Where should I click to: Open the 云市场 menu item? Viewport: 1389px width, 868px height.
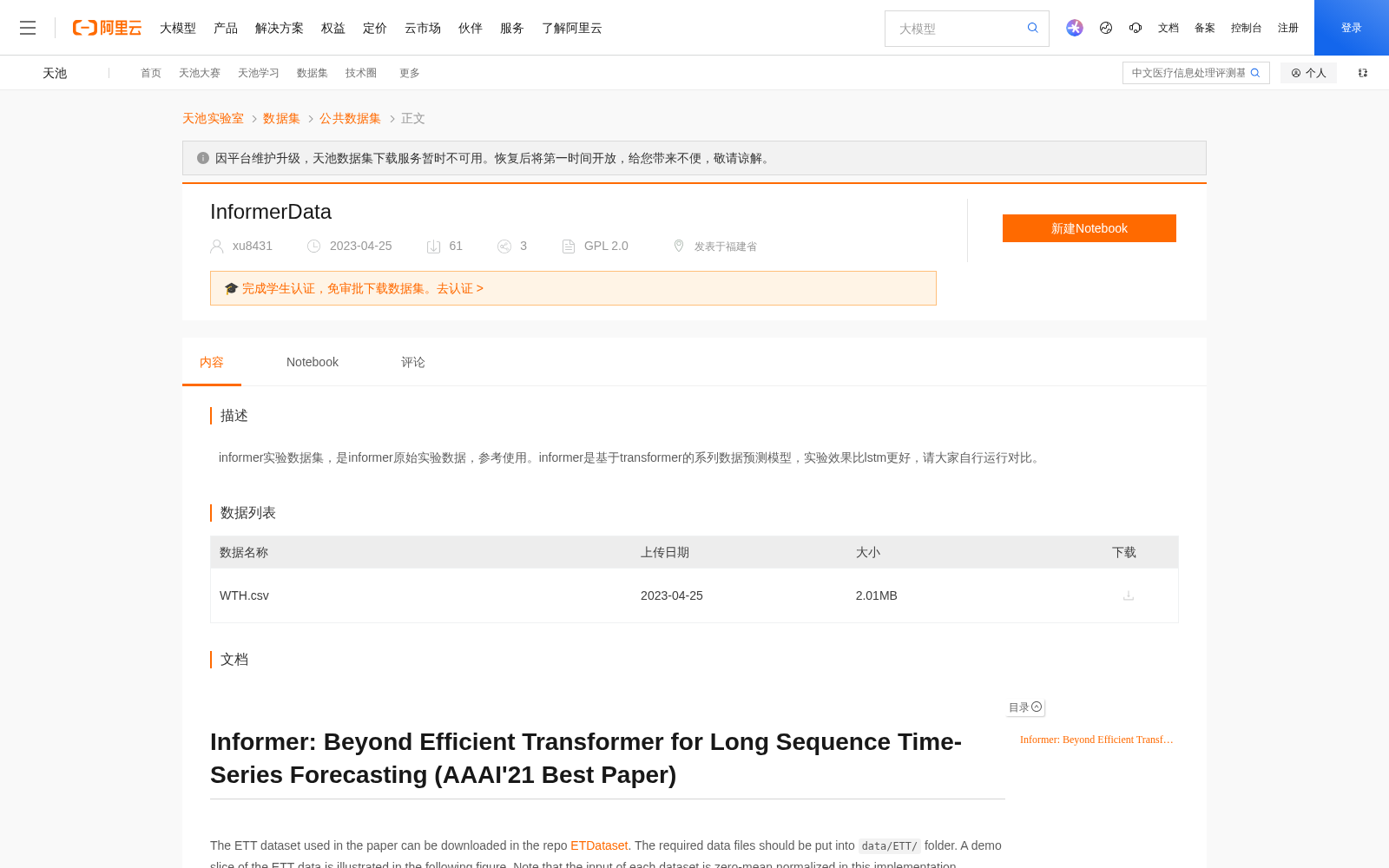[x=423, y=28]
